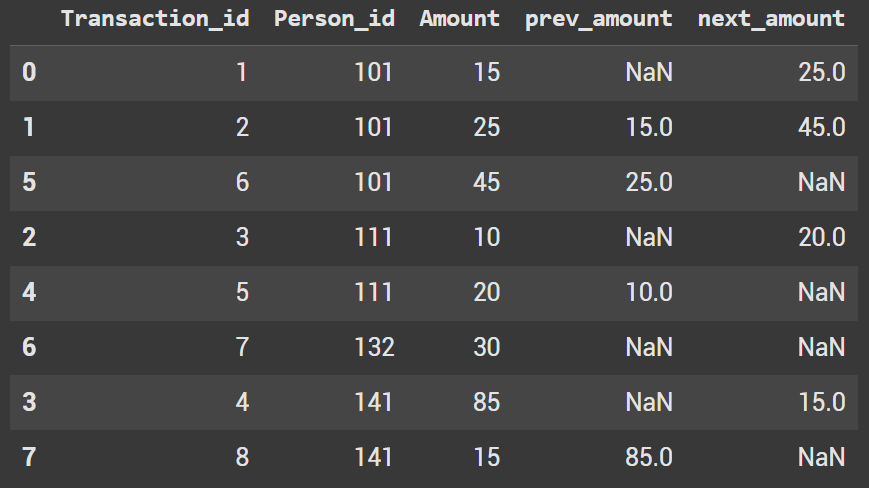Image resolution: width=869 pixels, height=488 pixels.
Task: Click row index label 6
Action: [x=27, y=347]
